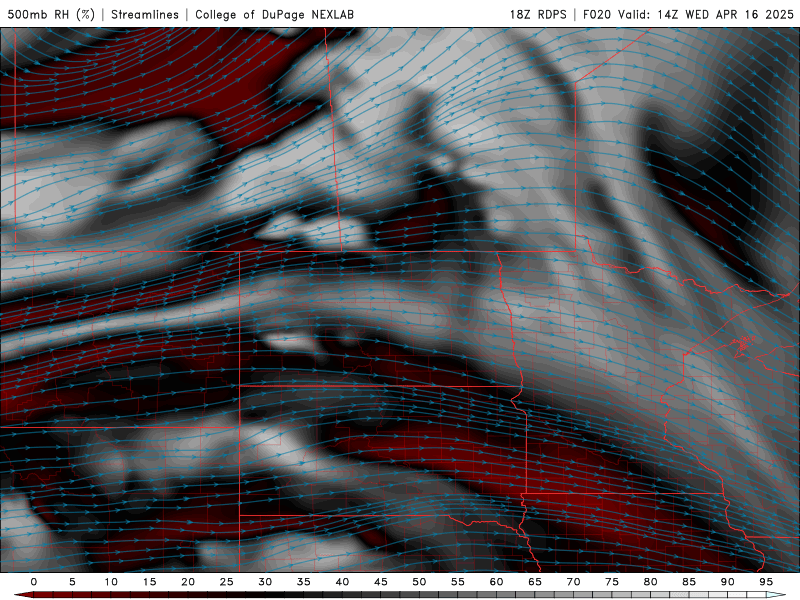
Task: Click 'Valid: 14Z WED APR 16 2025' text
Action: click(706, 14)
